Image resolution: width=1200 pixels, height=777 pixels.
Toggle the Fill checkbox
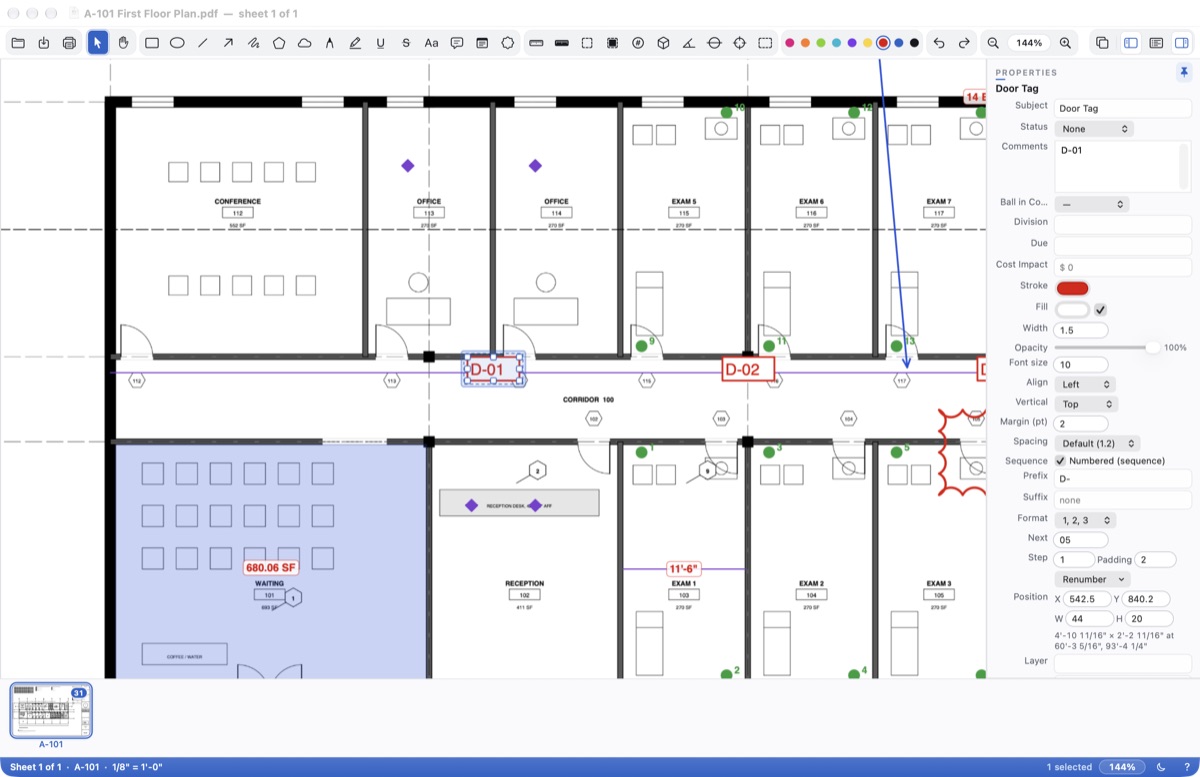pyautogui.click(x=1101, y=309)
